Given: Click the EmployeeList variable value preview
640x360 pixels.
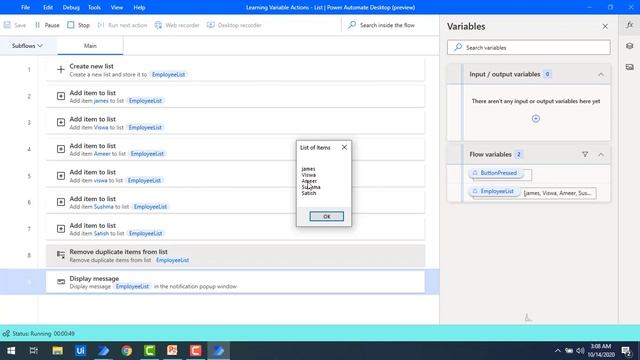Looking at the screenshot, I should 557,193.
